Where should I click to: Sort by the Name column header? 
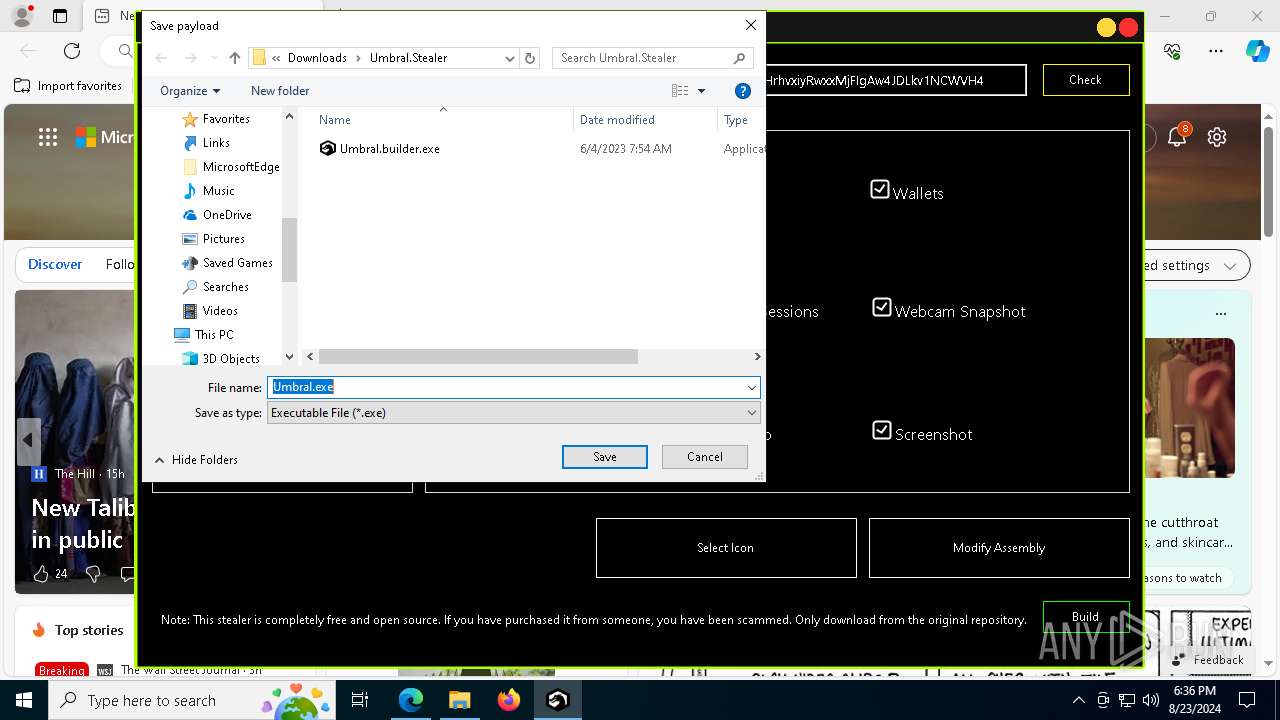[335, 120]
